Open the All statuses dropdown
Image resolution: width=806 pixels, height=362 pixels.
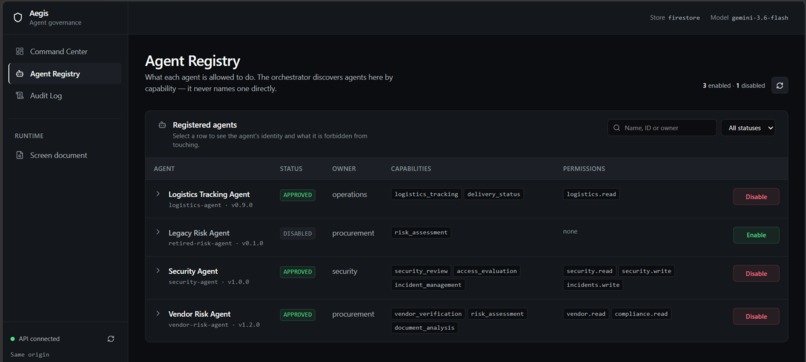[748, 128]
